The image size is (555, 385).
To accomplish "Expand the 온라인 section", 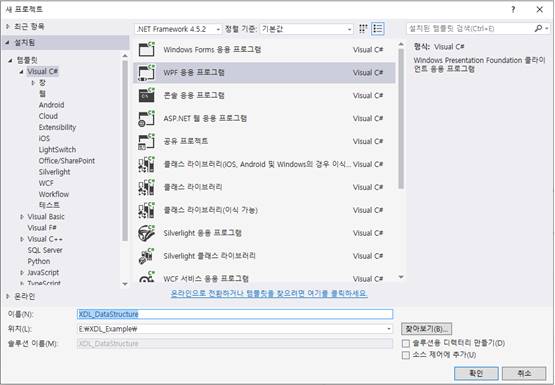I will [x=8, y=296].
